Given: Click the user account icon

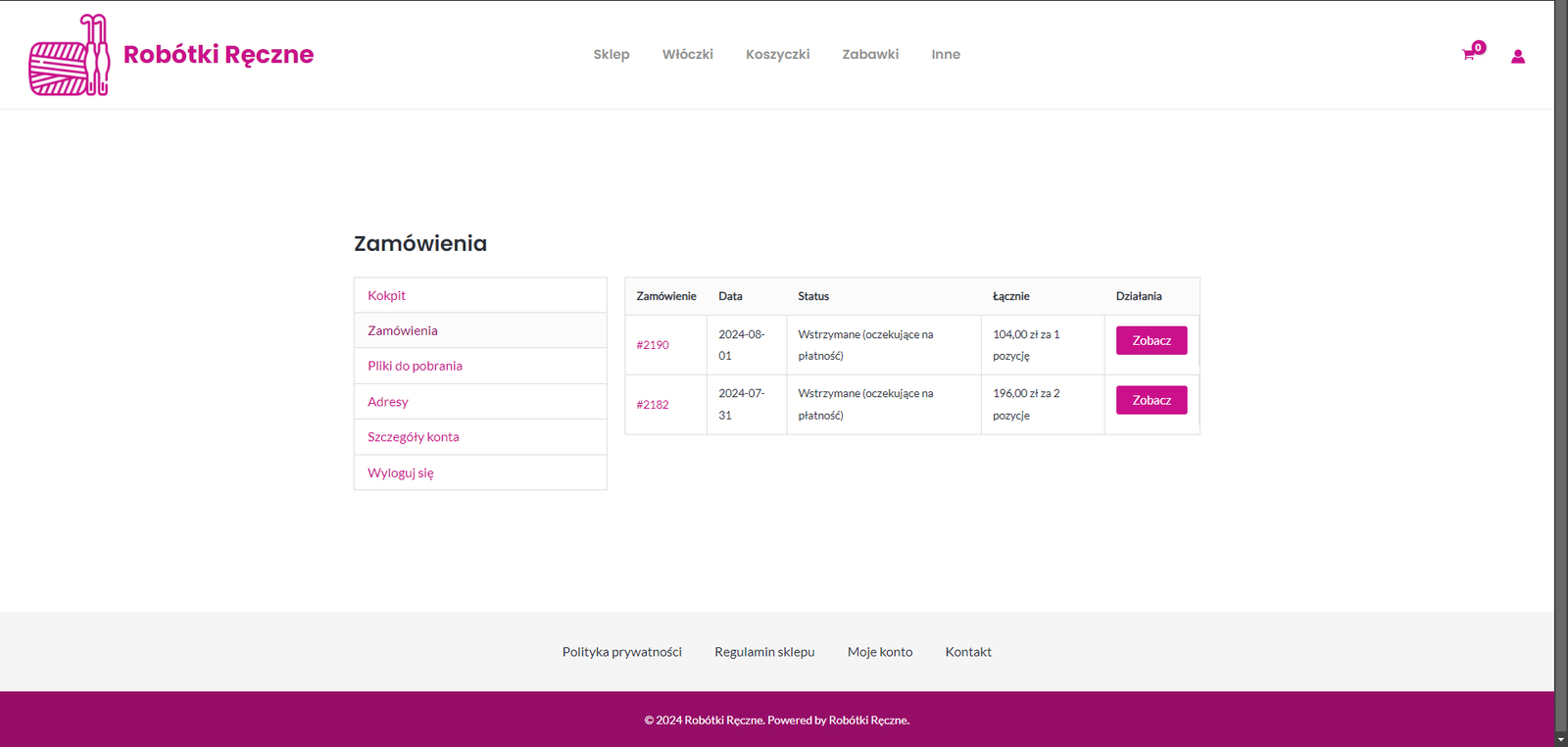Looking at the screenshot, I should pyautogui.click(x=1517, y=57).
